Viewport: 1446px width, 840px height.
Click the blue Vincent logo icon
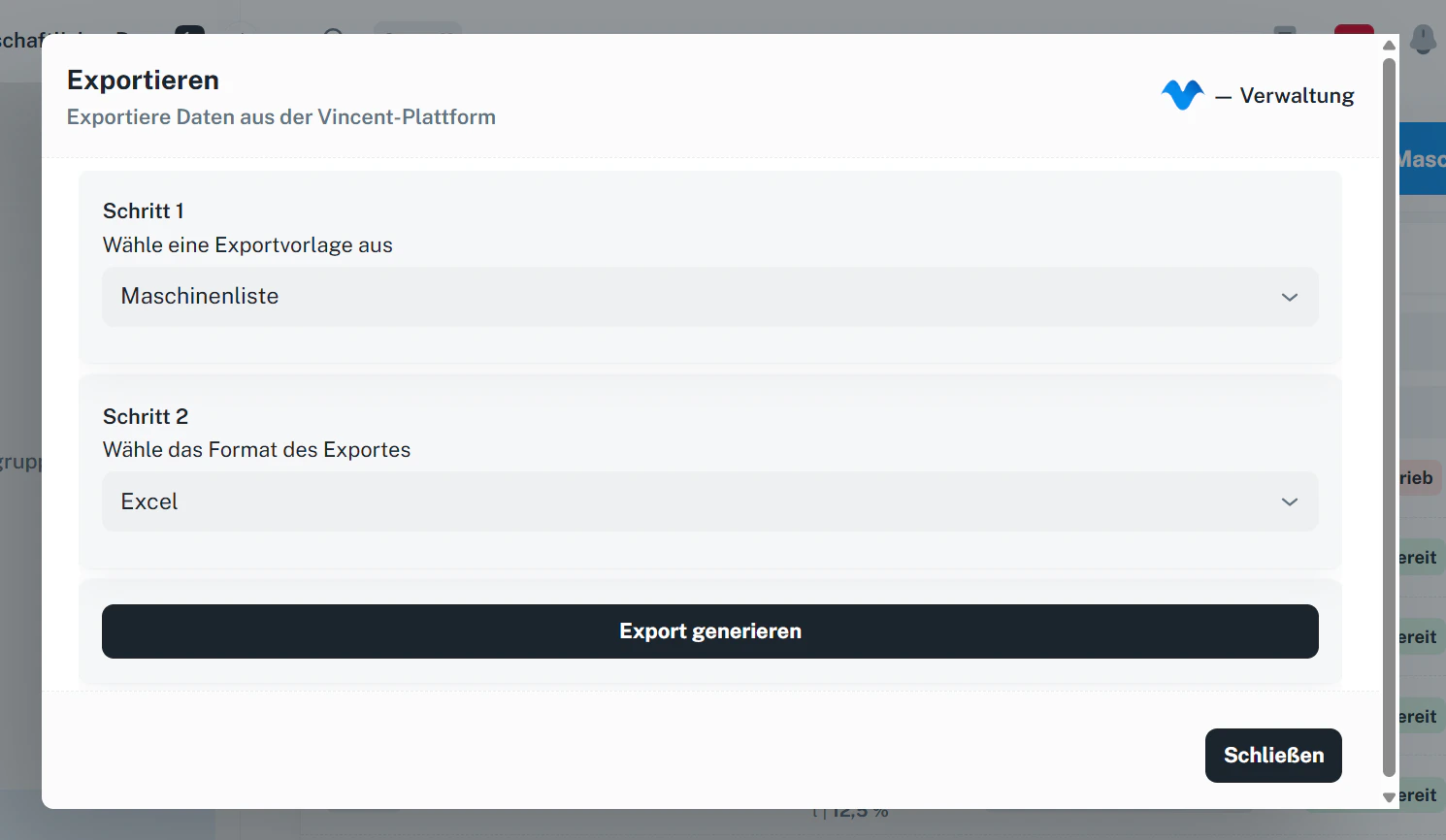(x=1182, y=95)
